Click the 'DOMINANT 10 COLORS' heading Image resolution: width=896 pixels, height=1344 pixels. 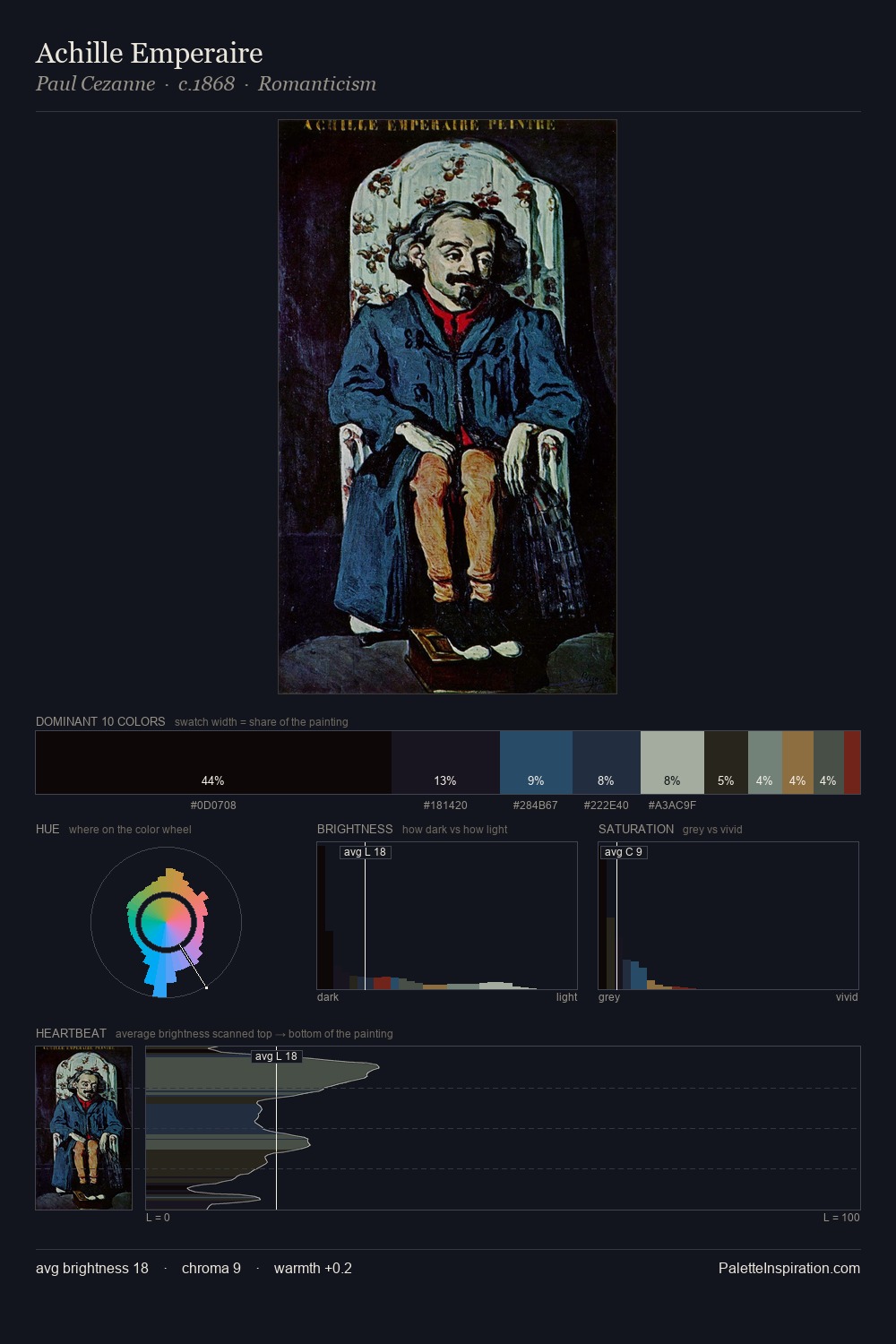100,721
